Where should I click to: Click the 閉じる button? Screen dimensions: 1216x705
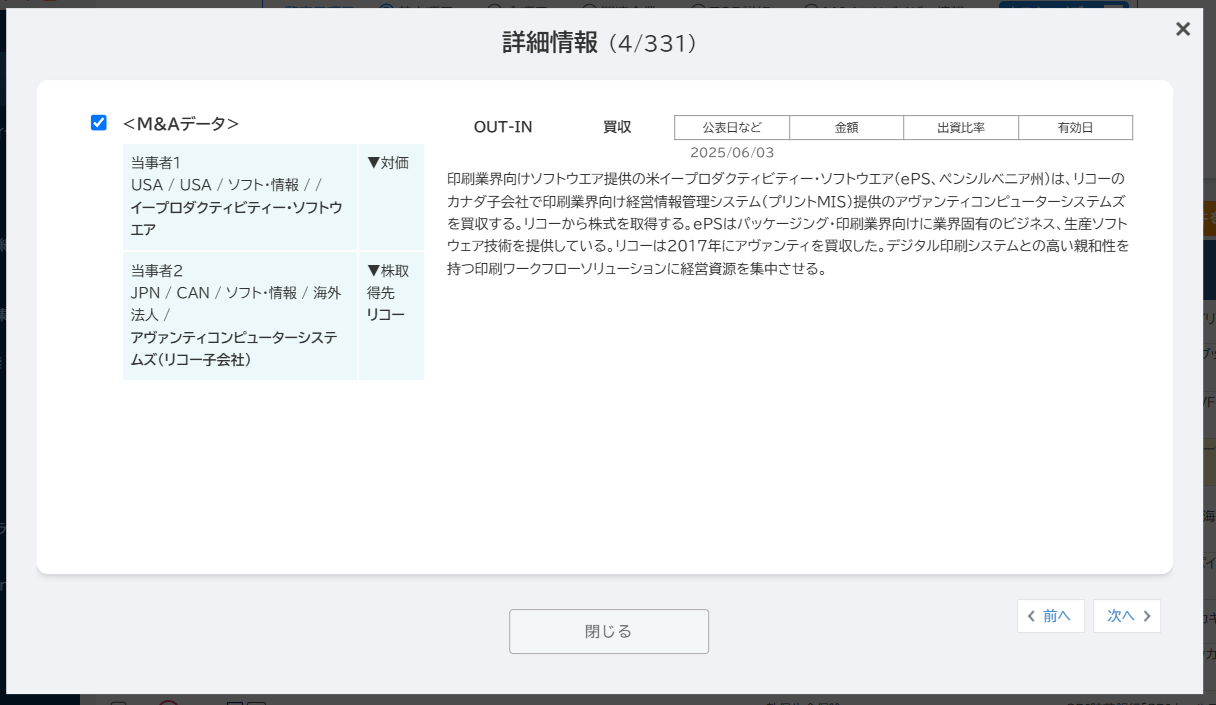(609, 632)
